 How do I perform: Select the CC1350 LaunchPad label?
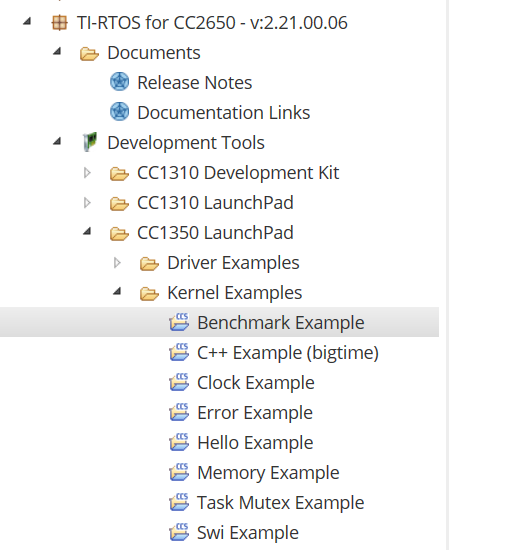click(215, 233)
